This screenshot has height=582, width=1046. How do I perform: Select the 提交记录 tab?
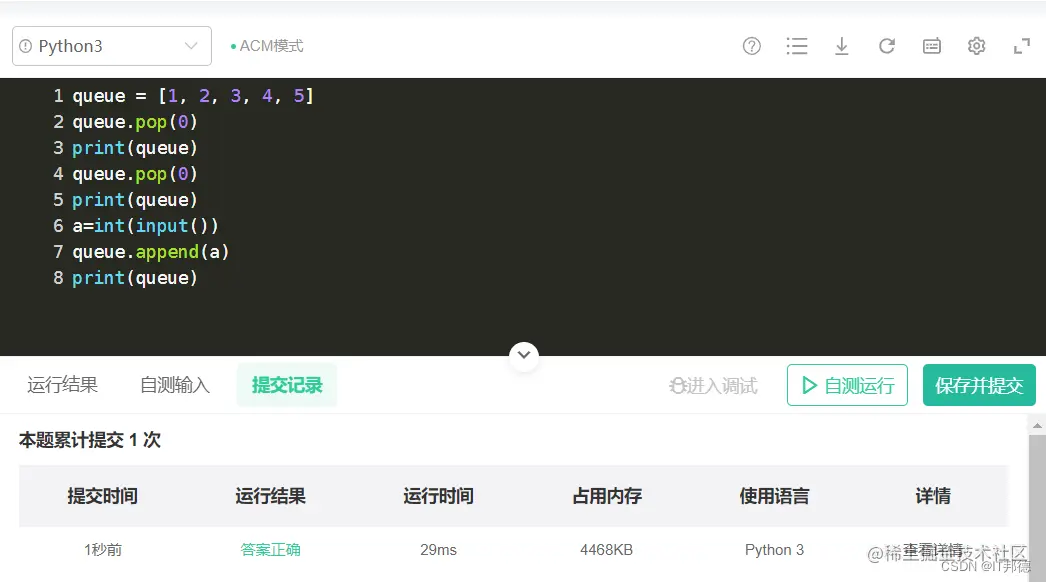[x=287, y=385]
